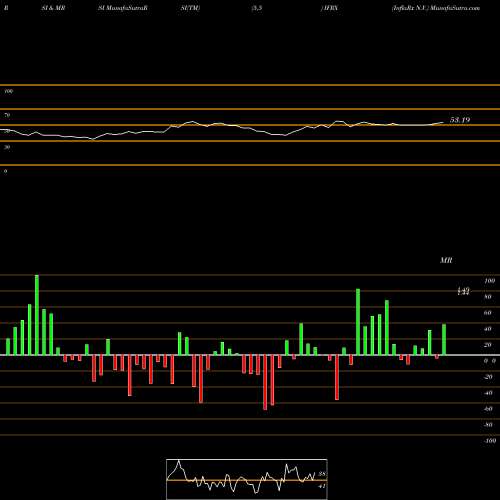Click the "-40" label on MR axis
Image resolution: width=500 pixels, height=500 pixels.
click(x=488, y=393)
